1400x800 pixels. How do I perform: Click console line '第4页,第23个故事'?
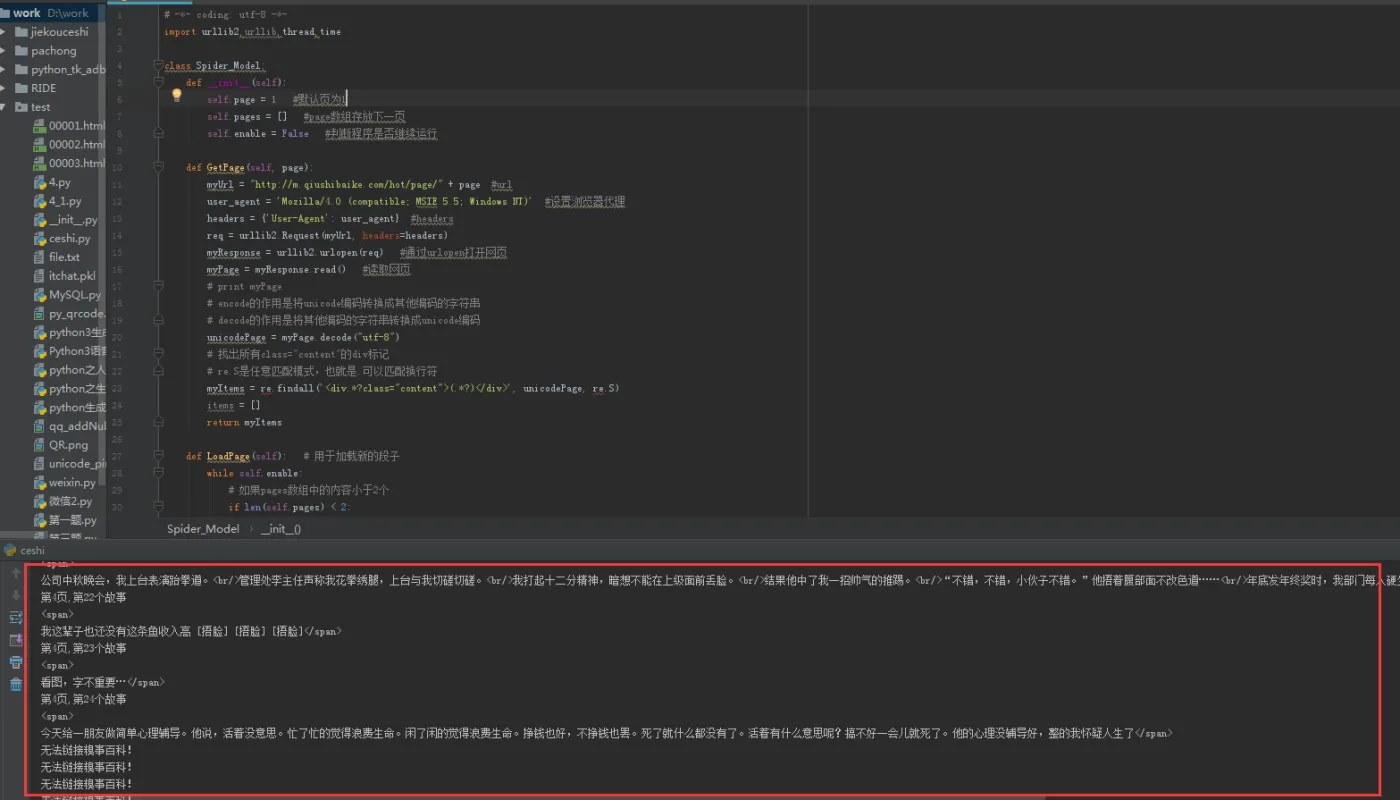83,648
